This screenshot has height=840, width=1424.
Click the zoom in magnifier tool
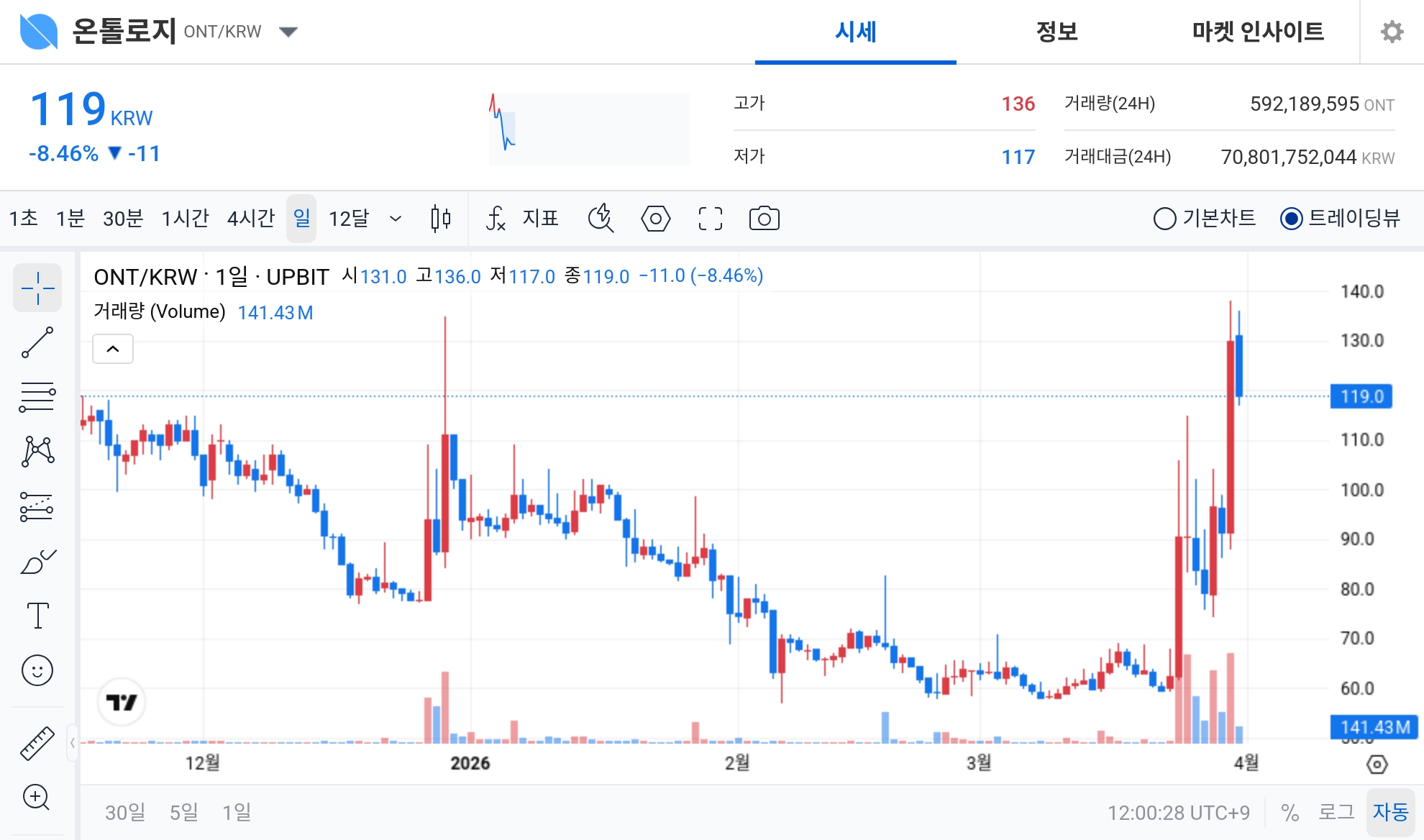point(37,797)
